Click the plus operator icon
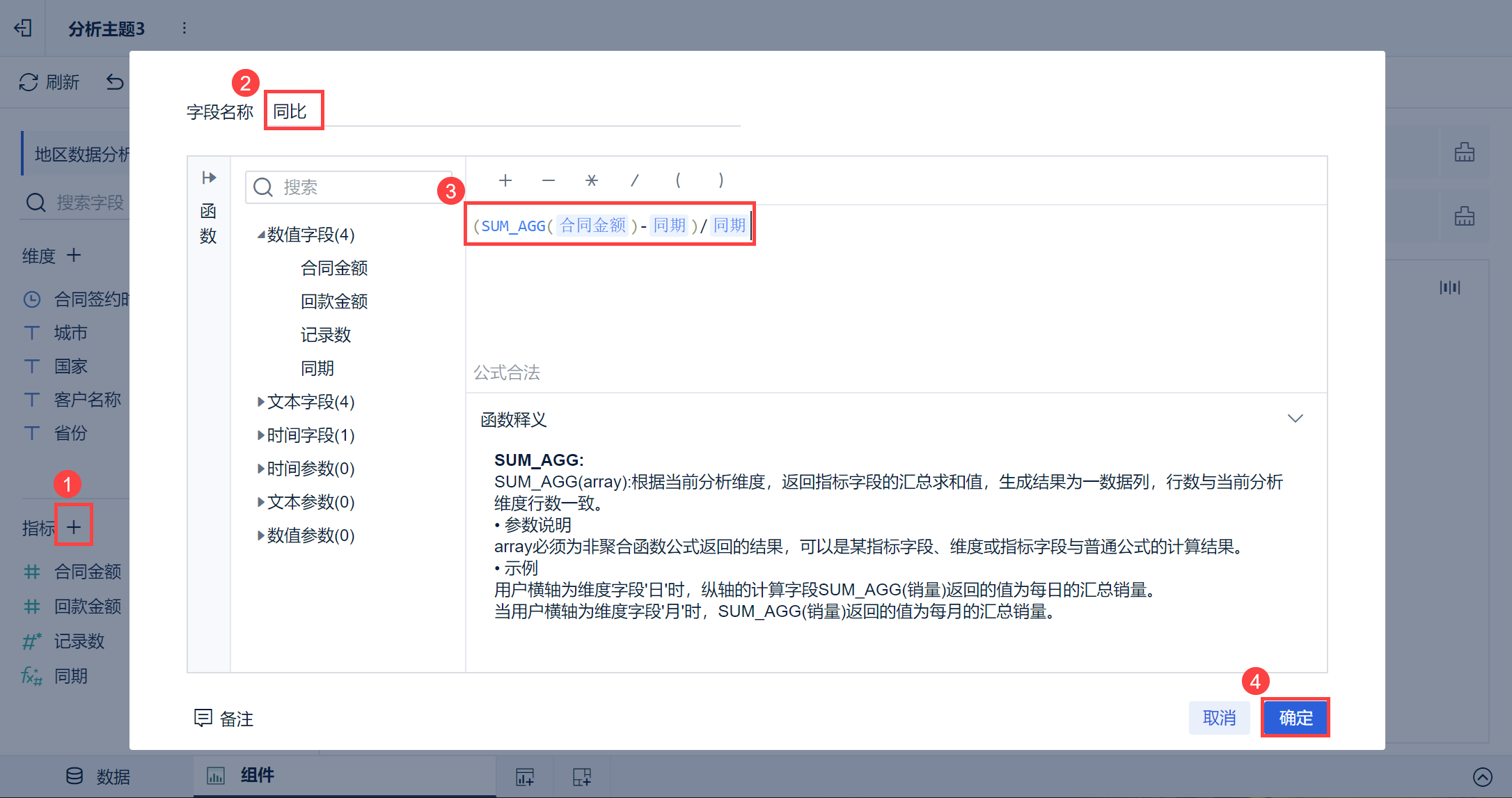The height and width of the screenshot is (798, 1512). pos(505,180)
